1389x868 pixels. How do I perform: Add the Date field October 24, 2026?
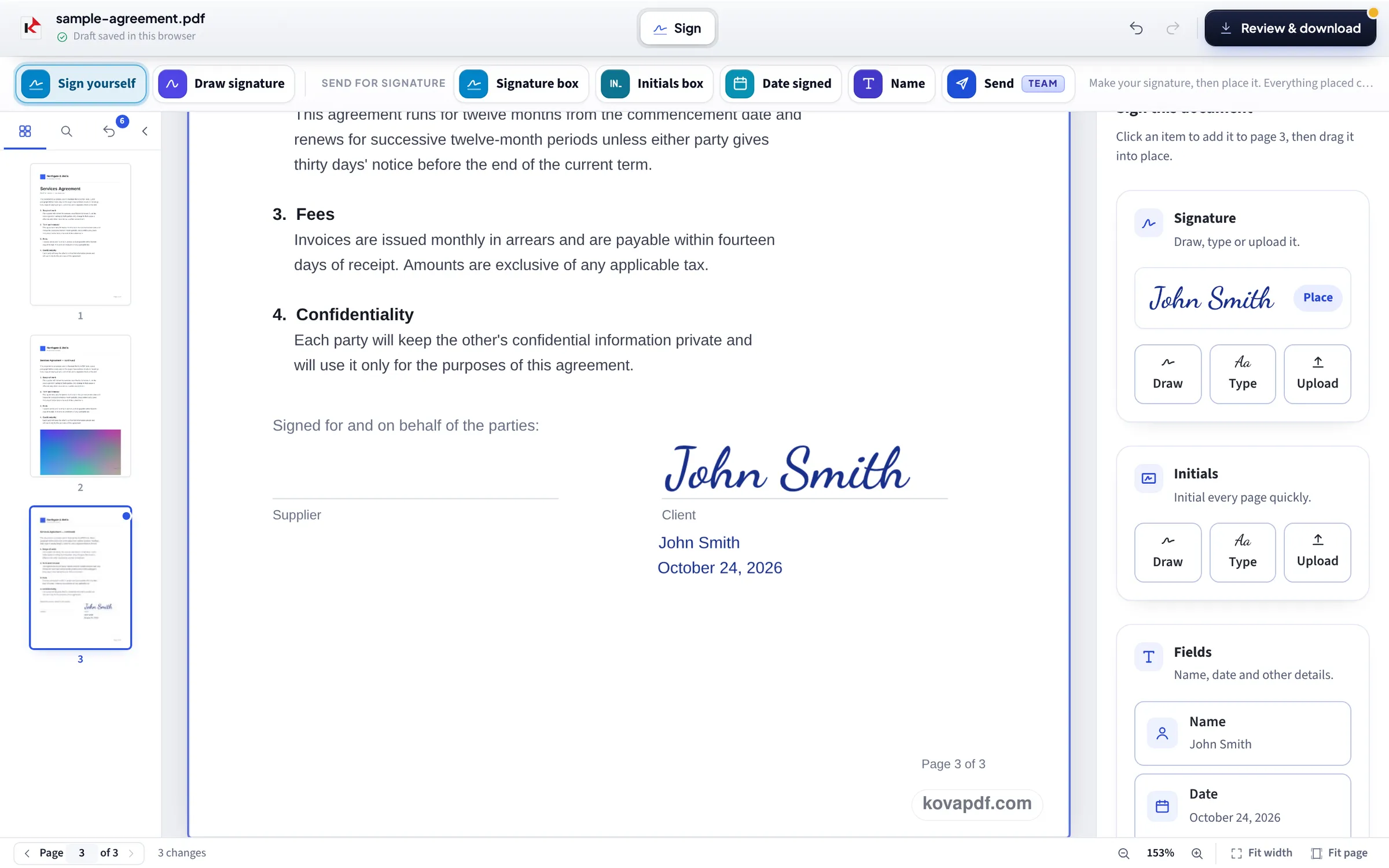pos(1243,805)
